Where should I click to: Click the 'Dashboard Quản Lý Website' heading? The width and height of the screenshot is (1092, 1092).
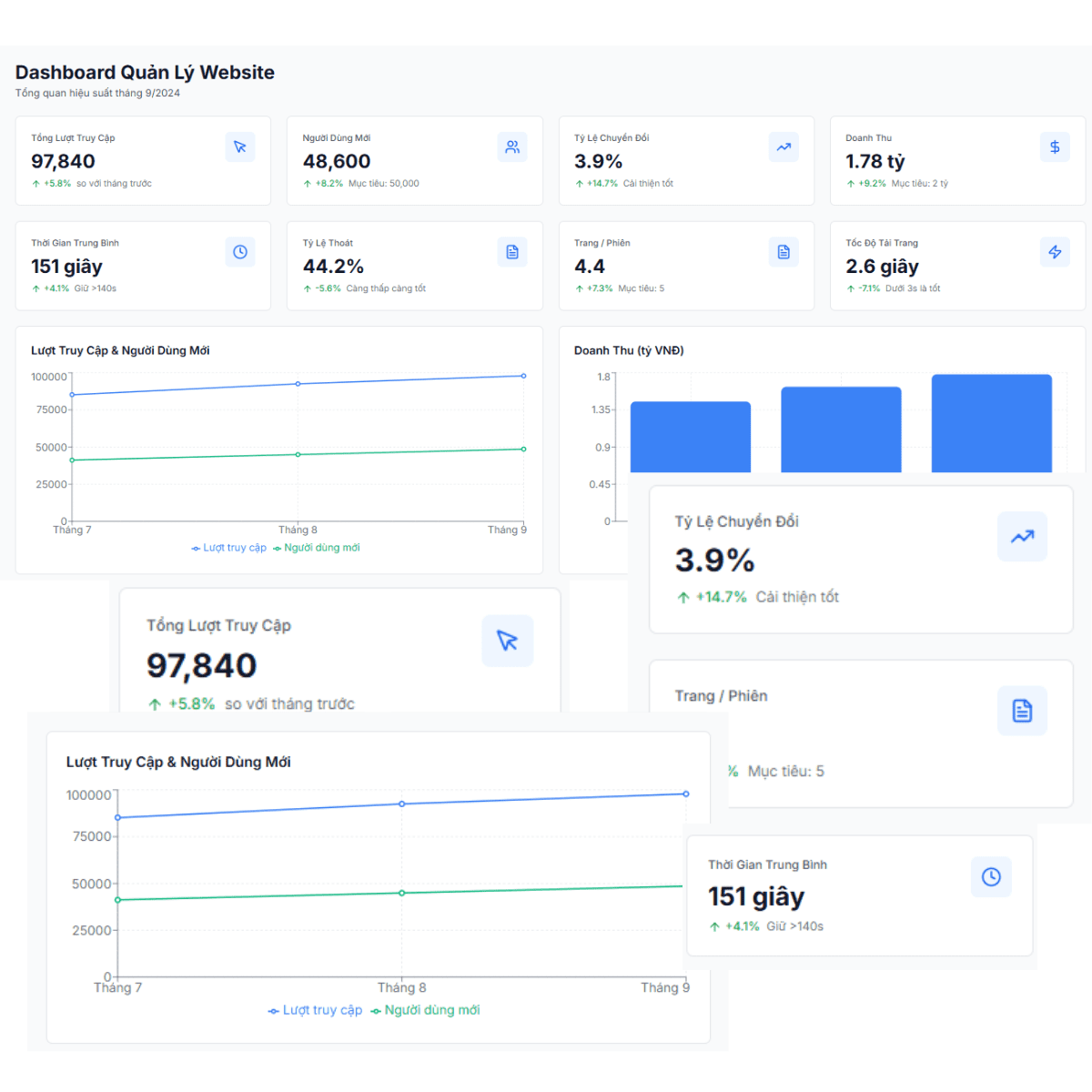[x=145, y=73]
